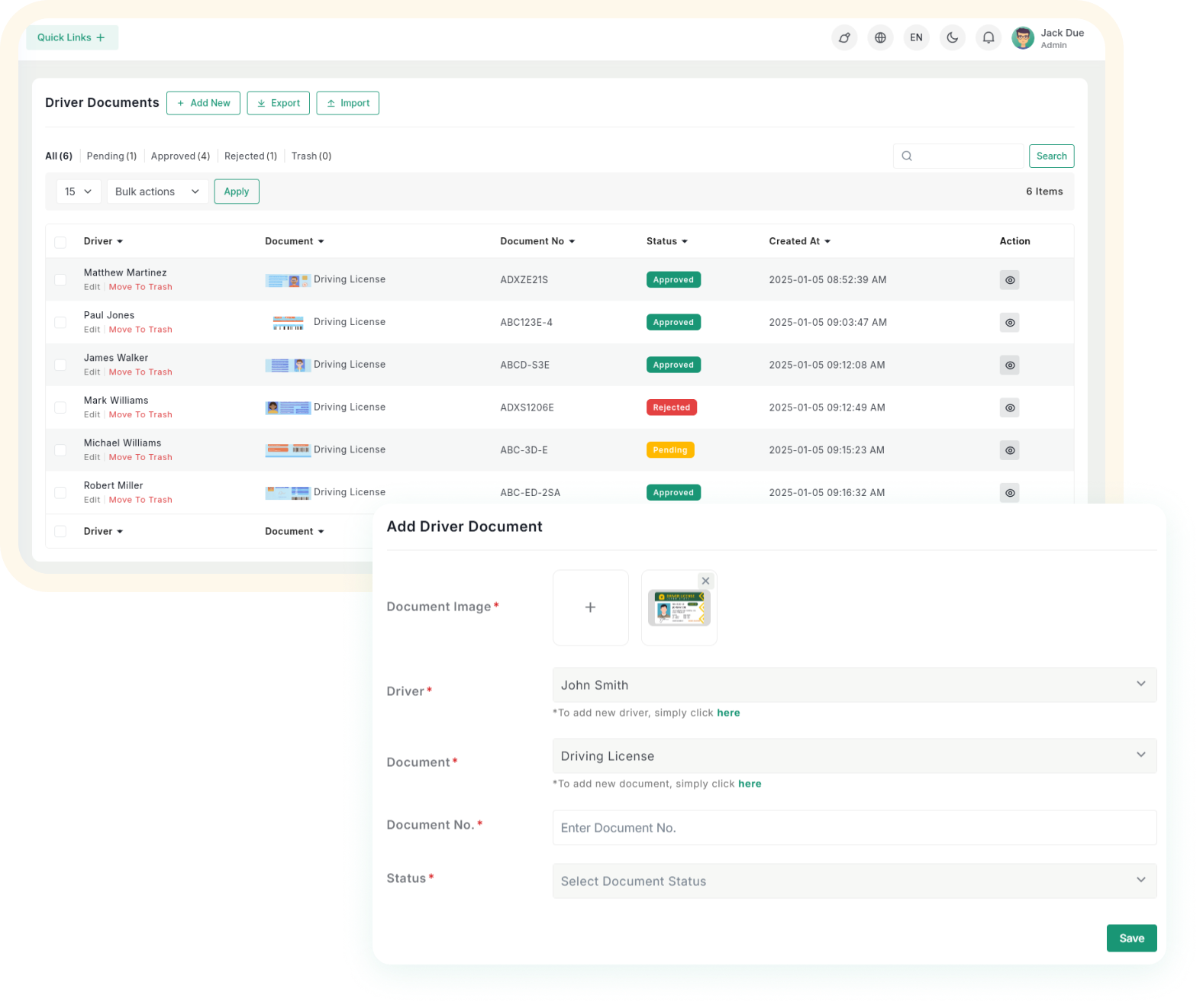The image size is (1203, 1008).
Task: Check the Paul Jones row checkbox
Action: [60, 323]
